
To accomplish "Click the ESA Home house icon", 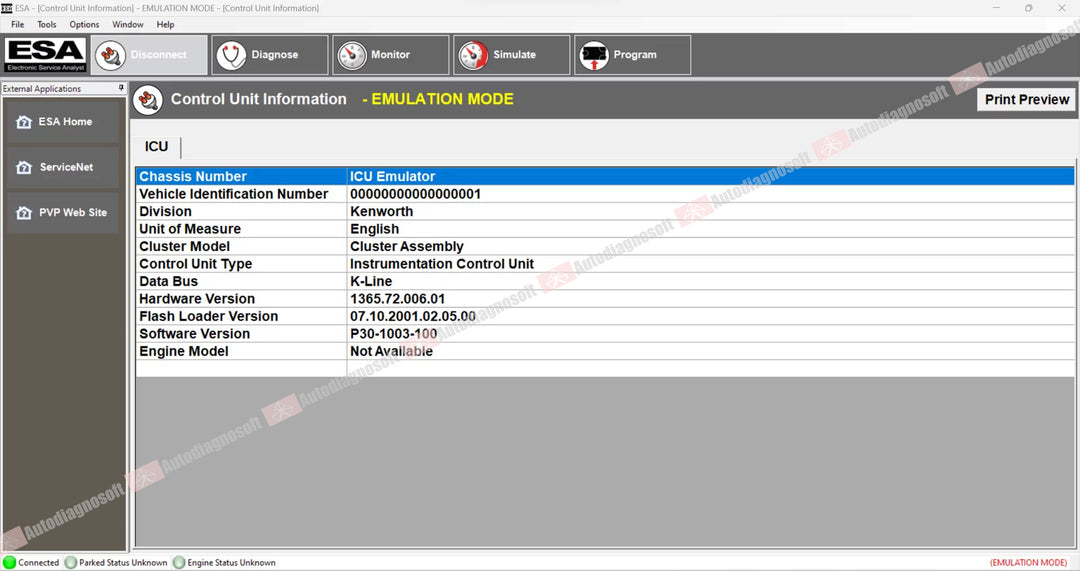I will (23, 122).
